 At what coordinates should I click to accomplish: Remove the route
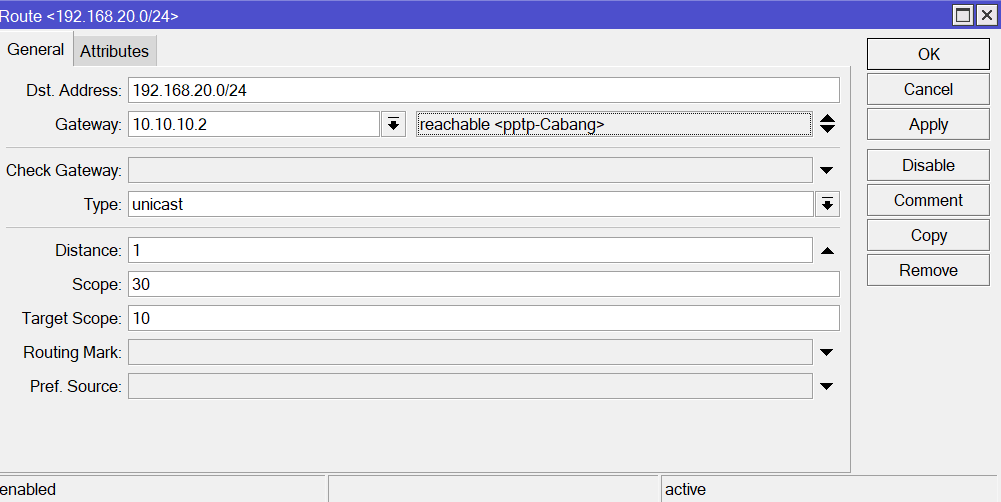coord(928,270)
